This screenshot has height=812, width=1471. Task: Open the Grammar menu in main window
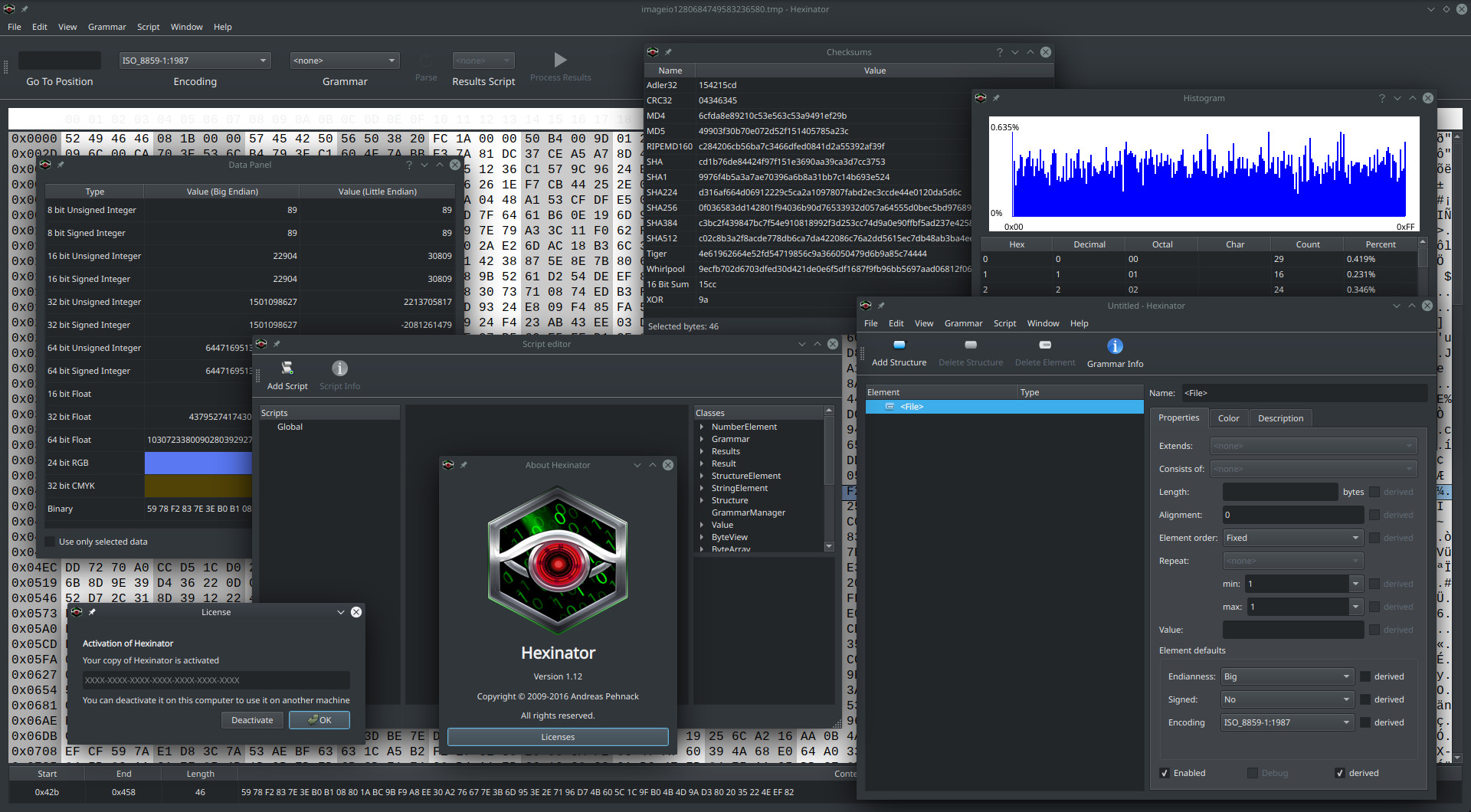106,27
